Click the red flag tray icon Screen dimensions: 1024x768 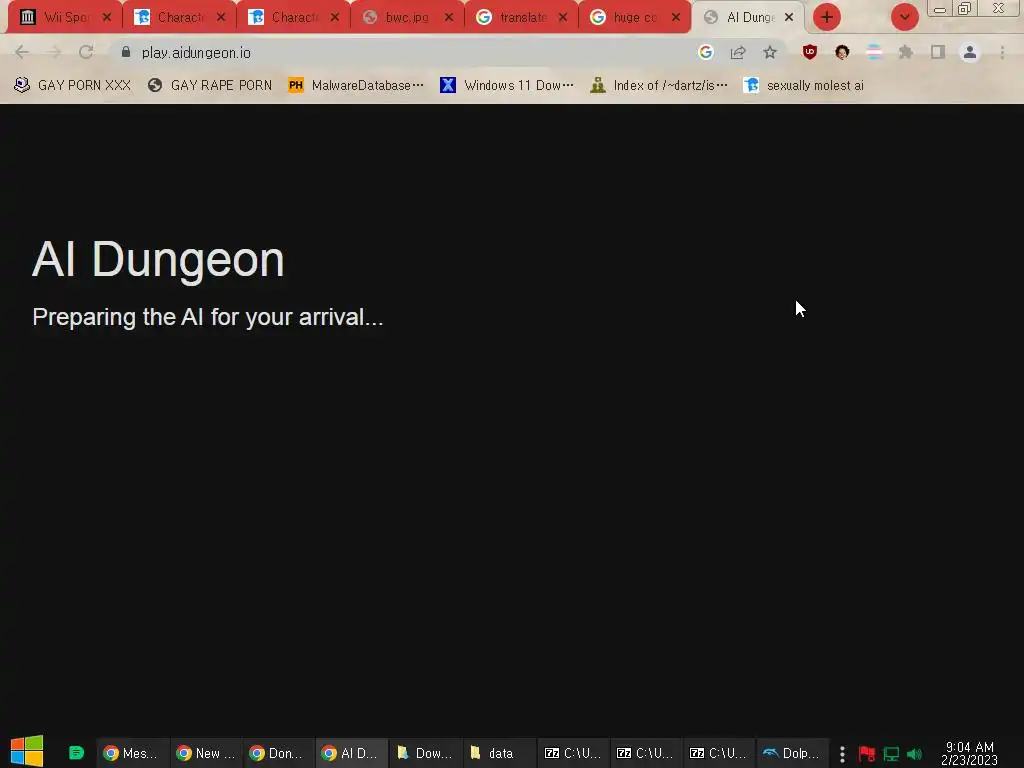pyautogui.click(x=867, y=754)
